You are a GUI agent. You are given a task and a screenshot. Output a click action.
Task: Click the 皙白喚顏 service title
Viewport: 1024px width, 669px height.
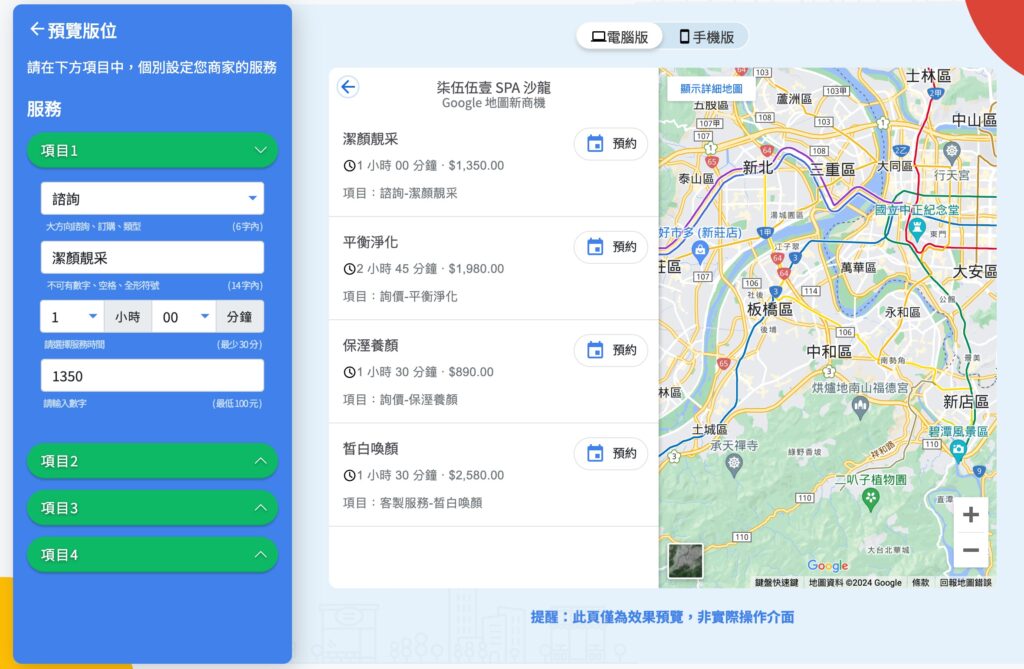tap(370, 448)
